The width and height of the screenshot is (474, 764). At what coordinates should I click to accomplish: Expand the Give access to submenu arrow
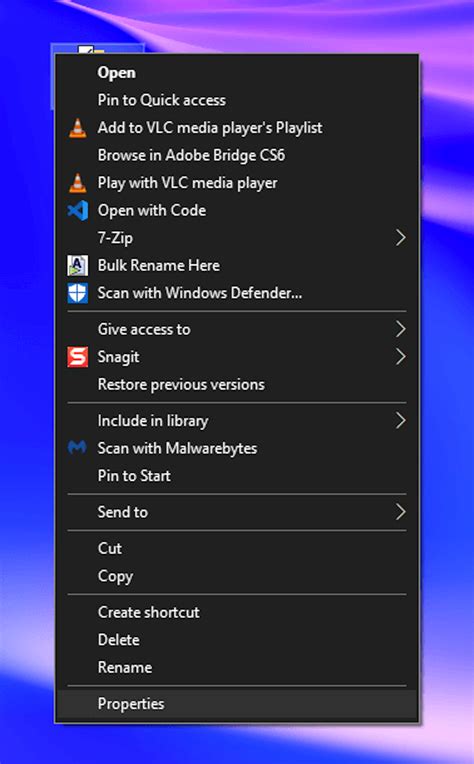click(x=400, y=329)
